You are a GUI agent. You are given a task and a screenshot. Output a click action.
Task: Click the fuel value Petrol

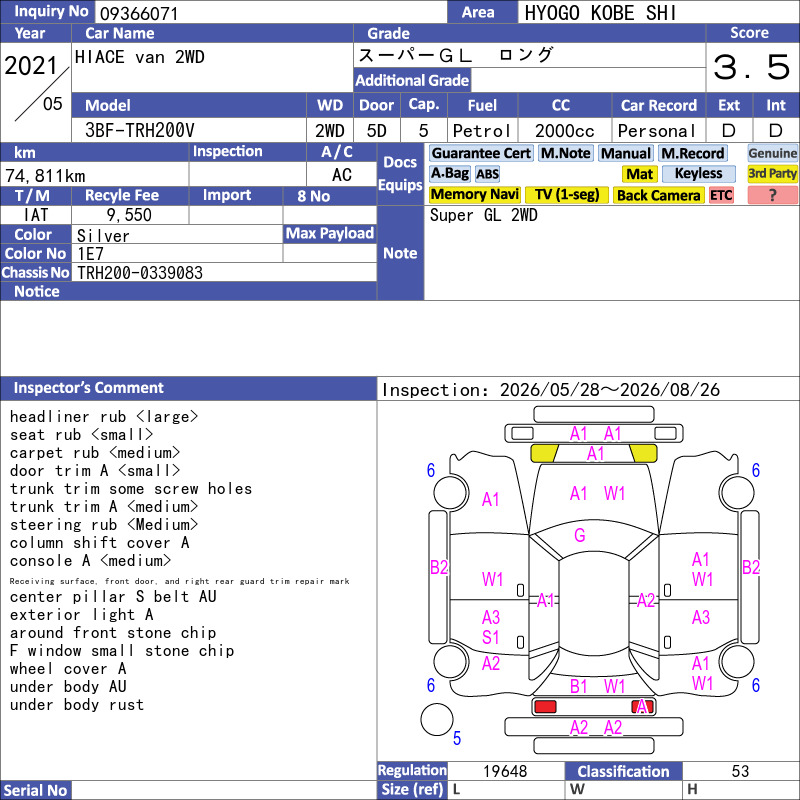coord(481,131)
